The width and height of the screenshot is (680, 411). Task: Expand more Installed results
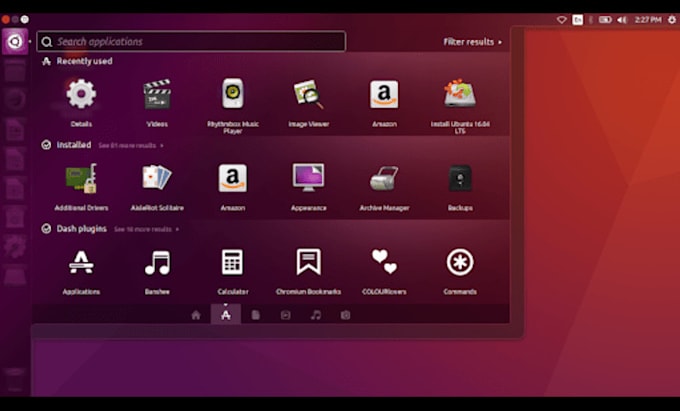coord(131,145)
